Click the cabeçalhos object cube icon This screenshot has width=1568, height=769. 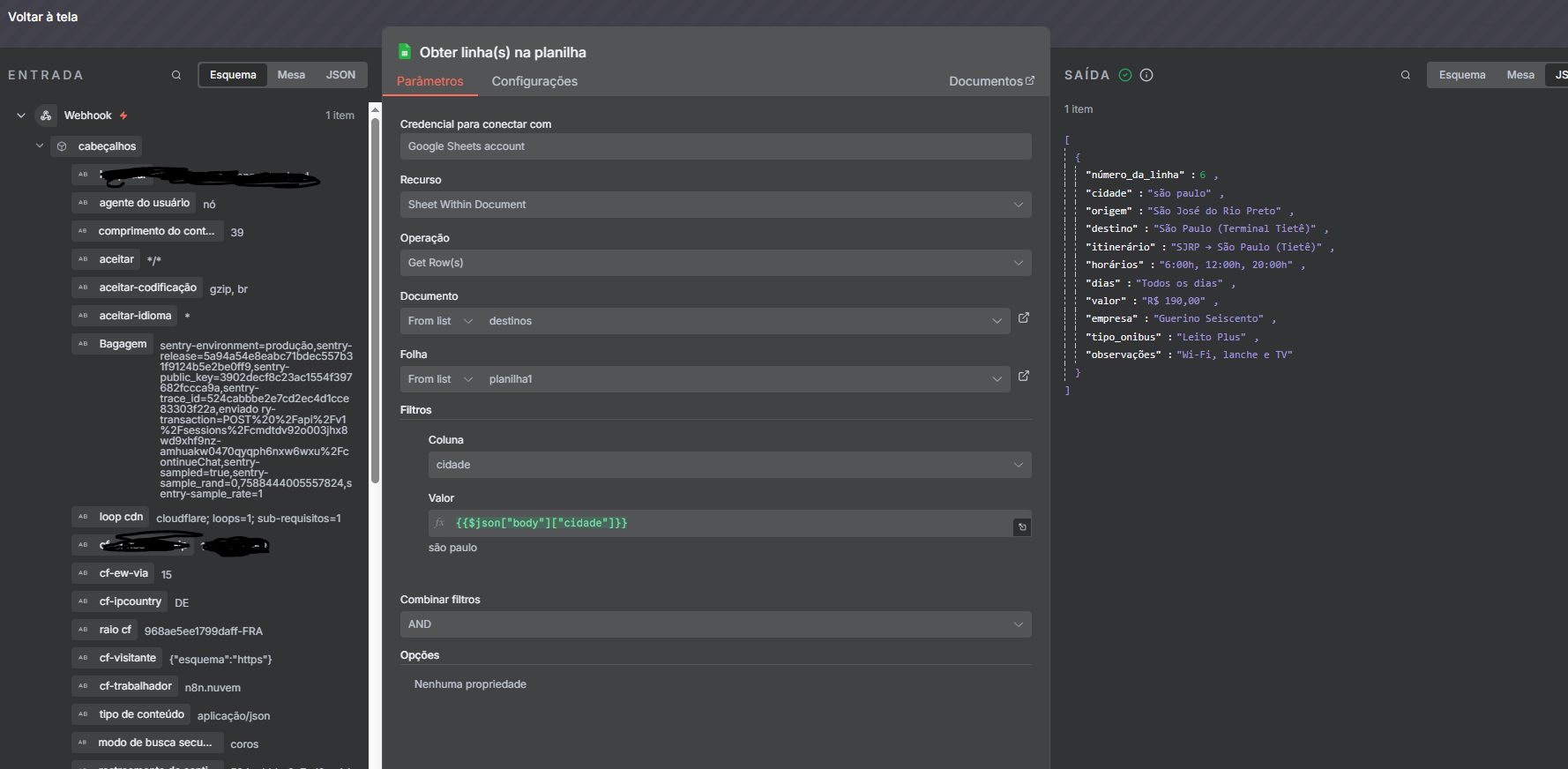click(x=62, y=146)
